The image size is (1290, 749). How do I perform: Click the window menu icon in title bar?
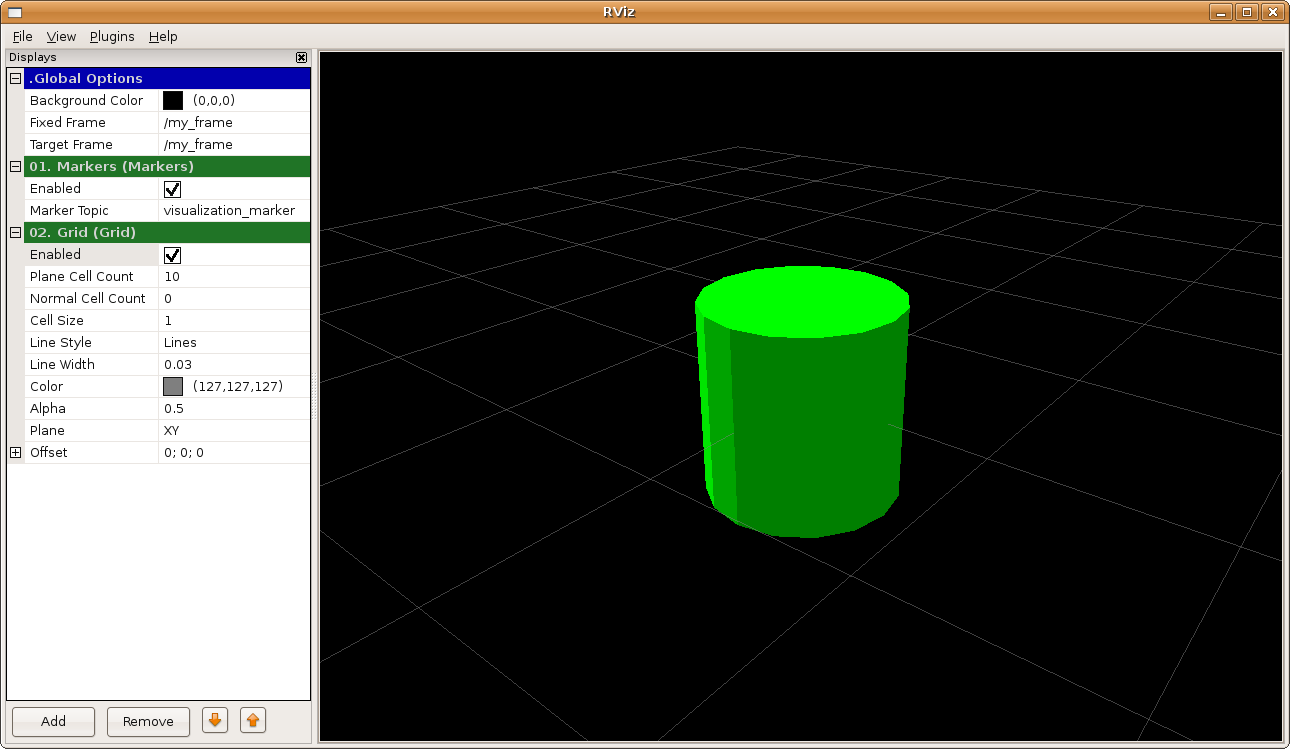[x=14, y=12]
